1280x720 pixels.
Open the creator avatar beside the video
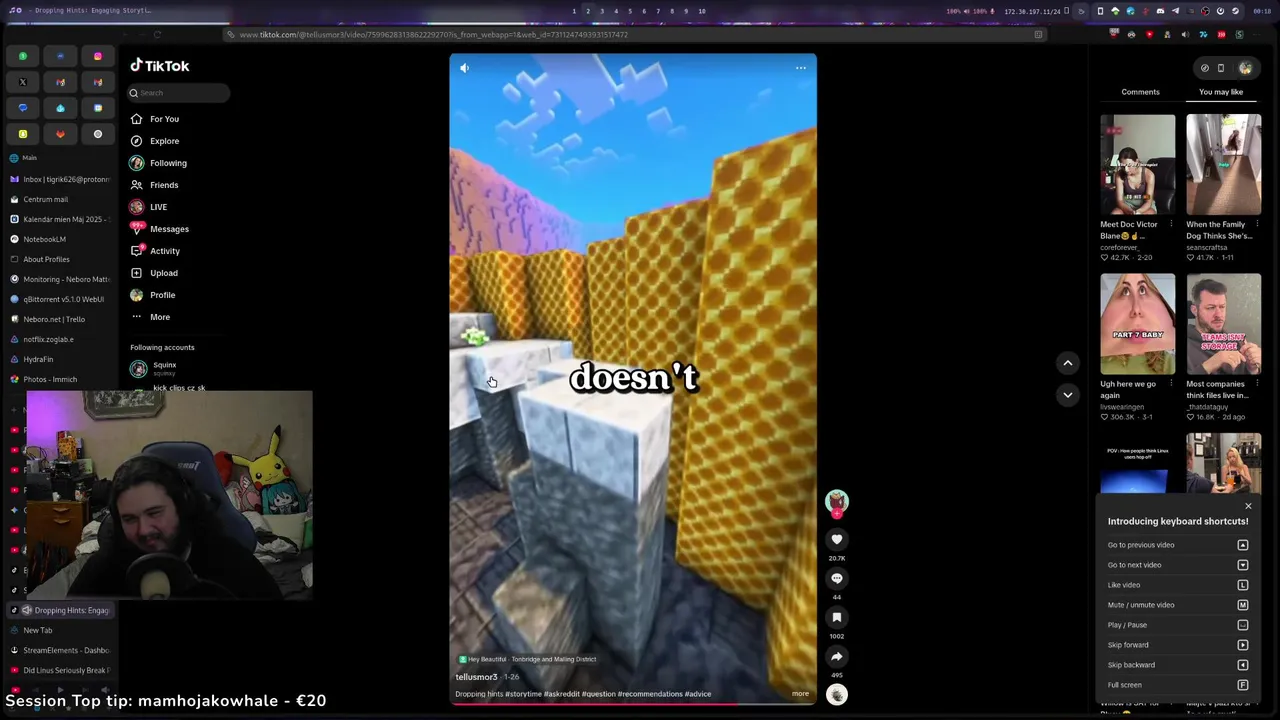coord(837,501)
